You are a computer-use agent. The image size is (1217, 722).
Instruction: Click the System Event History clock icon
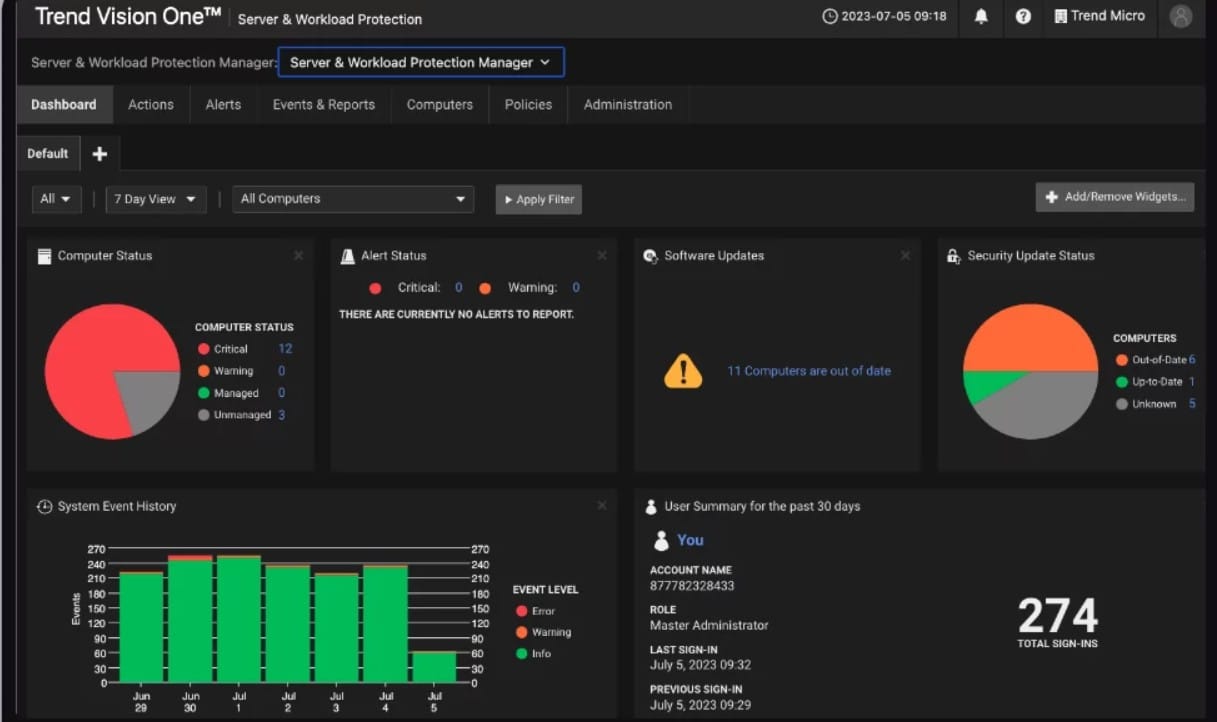pyautogui.click(x=44, y=507)
